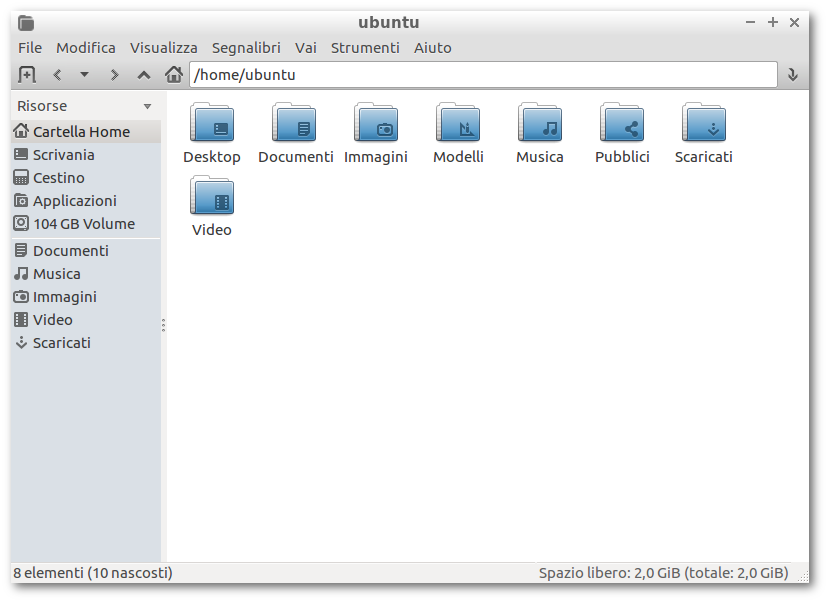The image size is (828, 602).
Task: Go forward to next folder
Action: pos(114,75)
